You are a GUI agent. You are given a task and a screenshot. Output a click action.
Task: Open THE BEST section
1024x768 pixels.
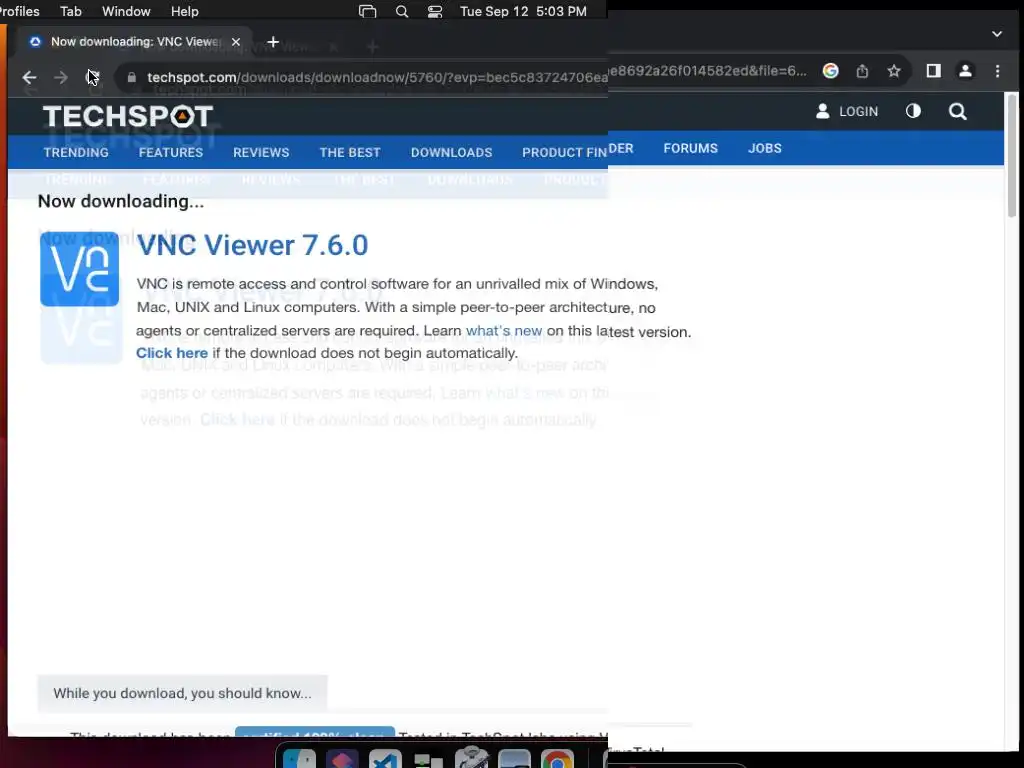point(349,152)
